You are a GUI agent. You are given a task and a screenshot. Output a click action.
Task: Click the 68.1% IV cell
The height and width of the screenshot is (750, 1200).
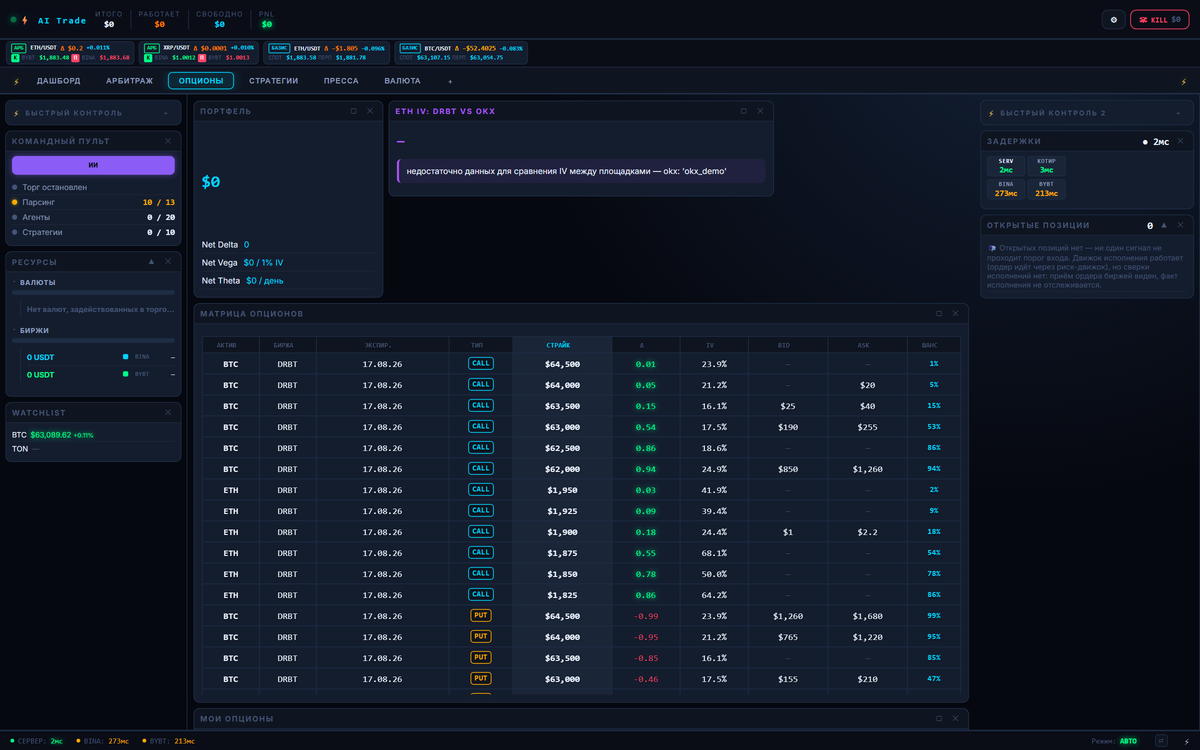coord(714,553)
